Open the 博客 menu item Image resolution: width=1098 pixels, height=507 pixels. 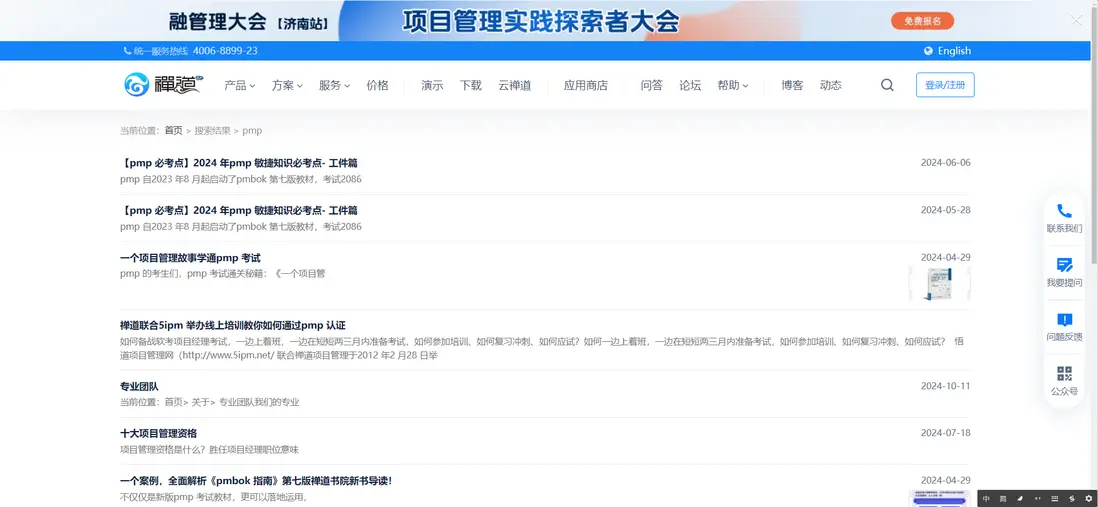click(x=793, y=85)
